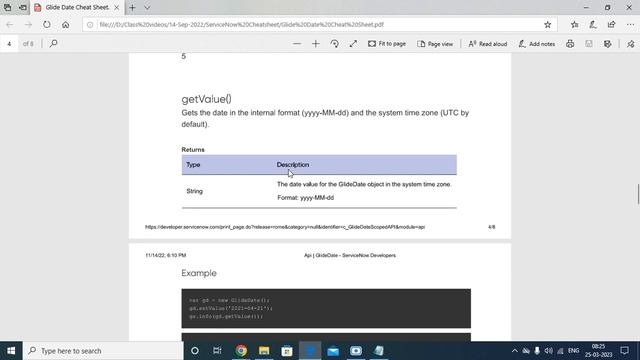The height and width of the screenshot is (360, 640).
Task: Open Task View in taskbar
Action: [217, 351]
